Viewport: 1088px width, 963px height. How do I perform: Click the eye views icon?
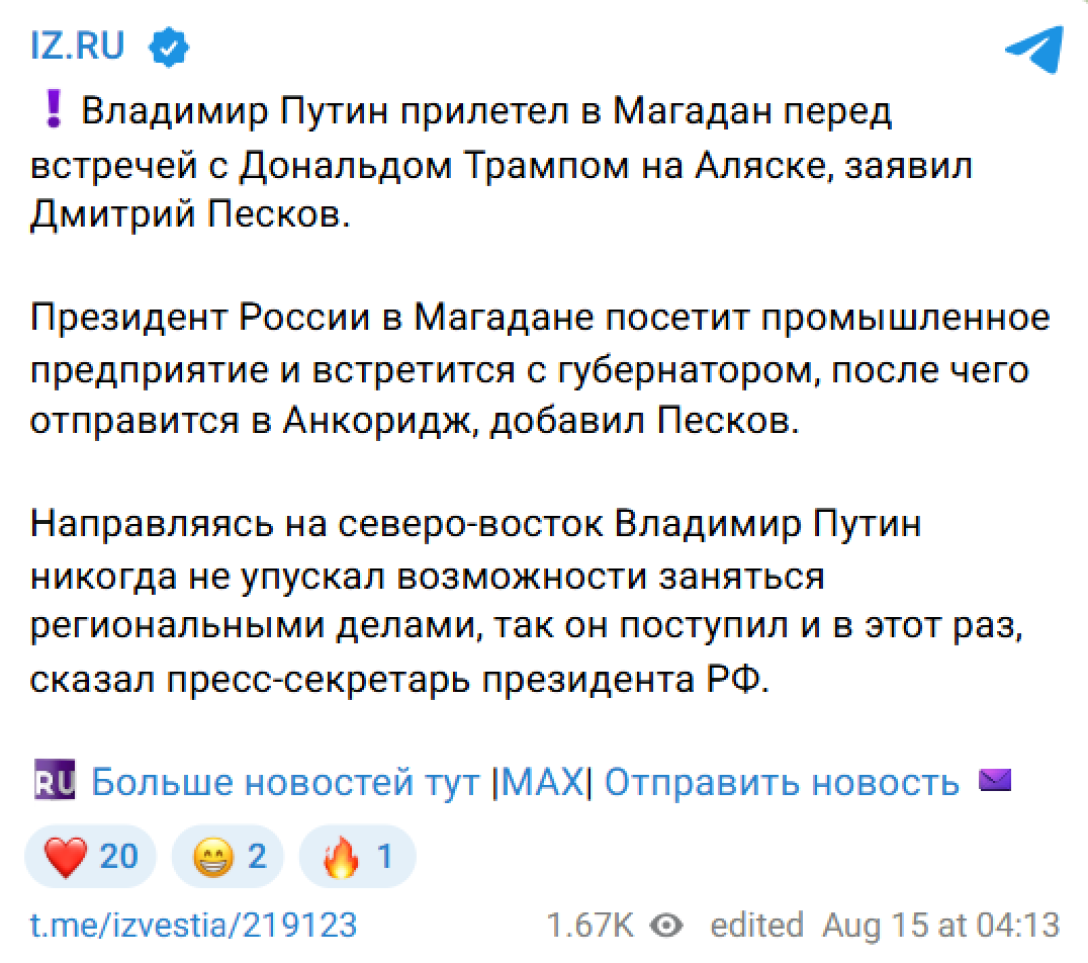coord(665,925)
